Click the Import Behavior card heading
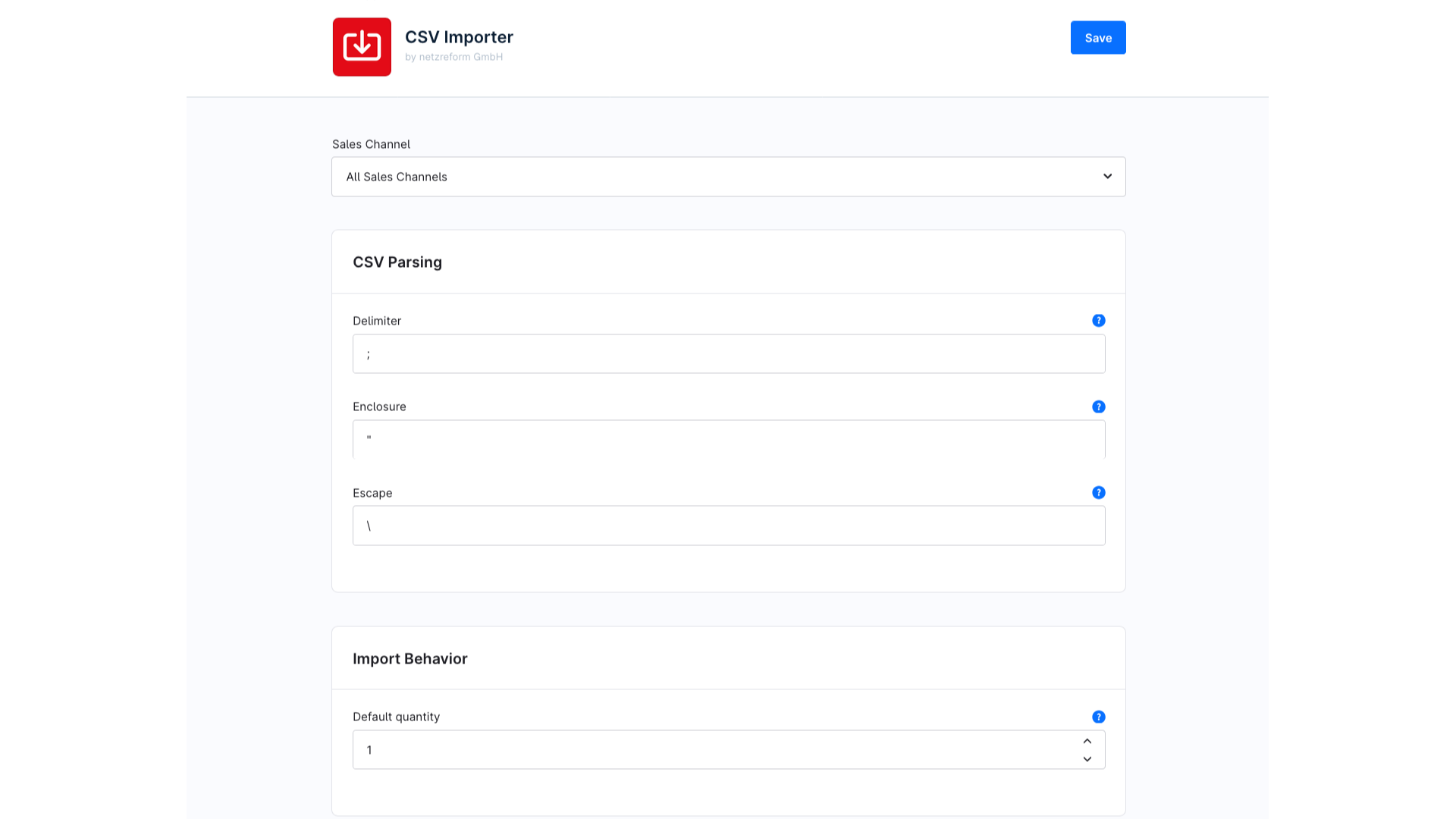The image size is (1456, 819). [409, 659]
